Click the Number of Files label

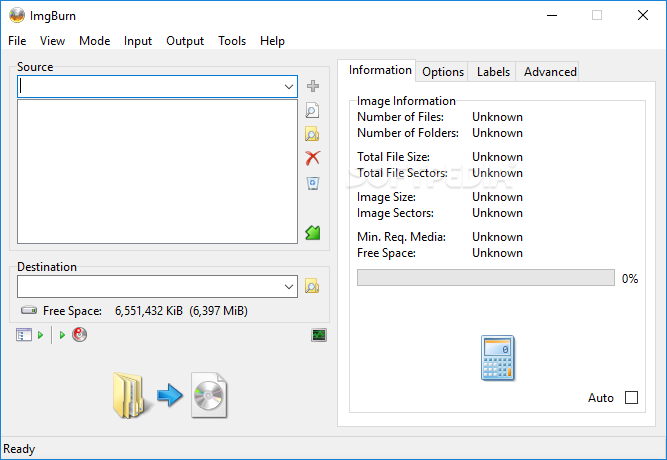(x=400, y=117)
